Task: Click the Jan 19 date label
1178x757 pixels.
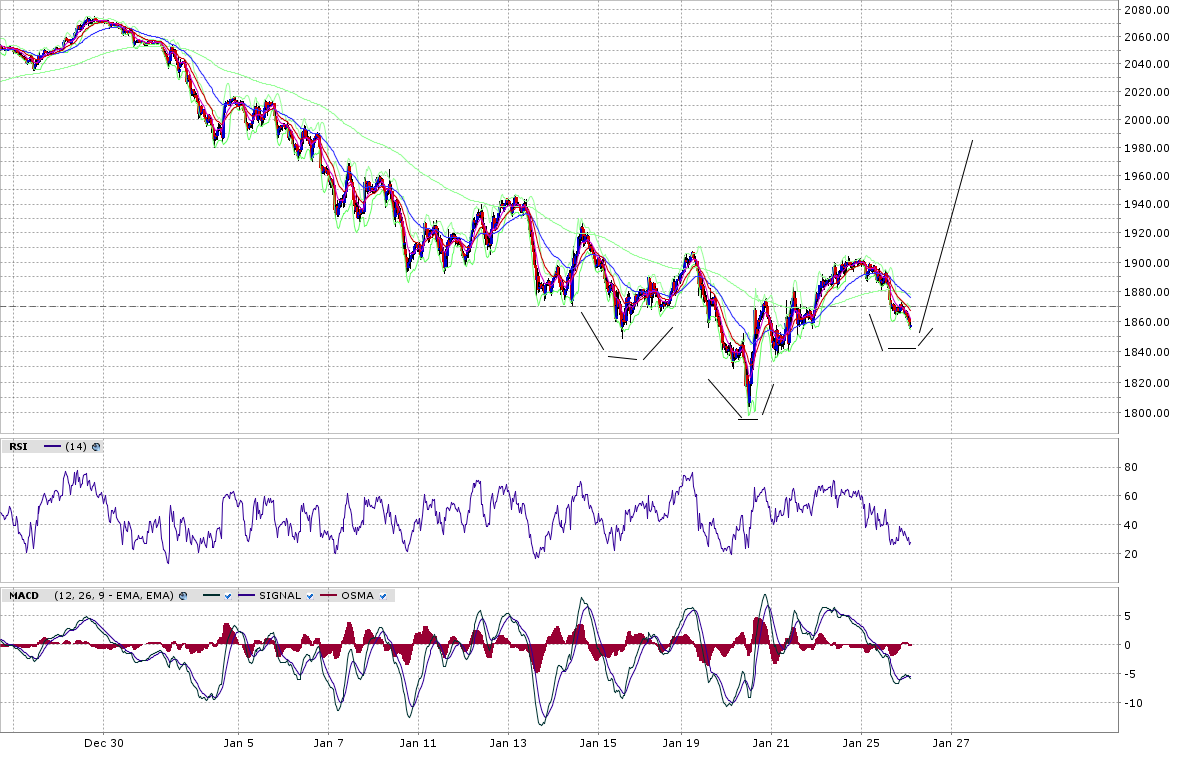Action: coord(681,743)
